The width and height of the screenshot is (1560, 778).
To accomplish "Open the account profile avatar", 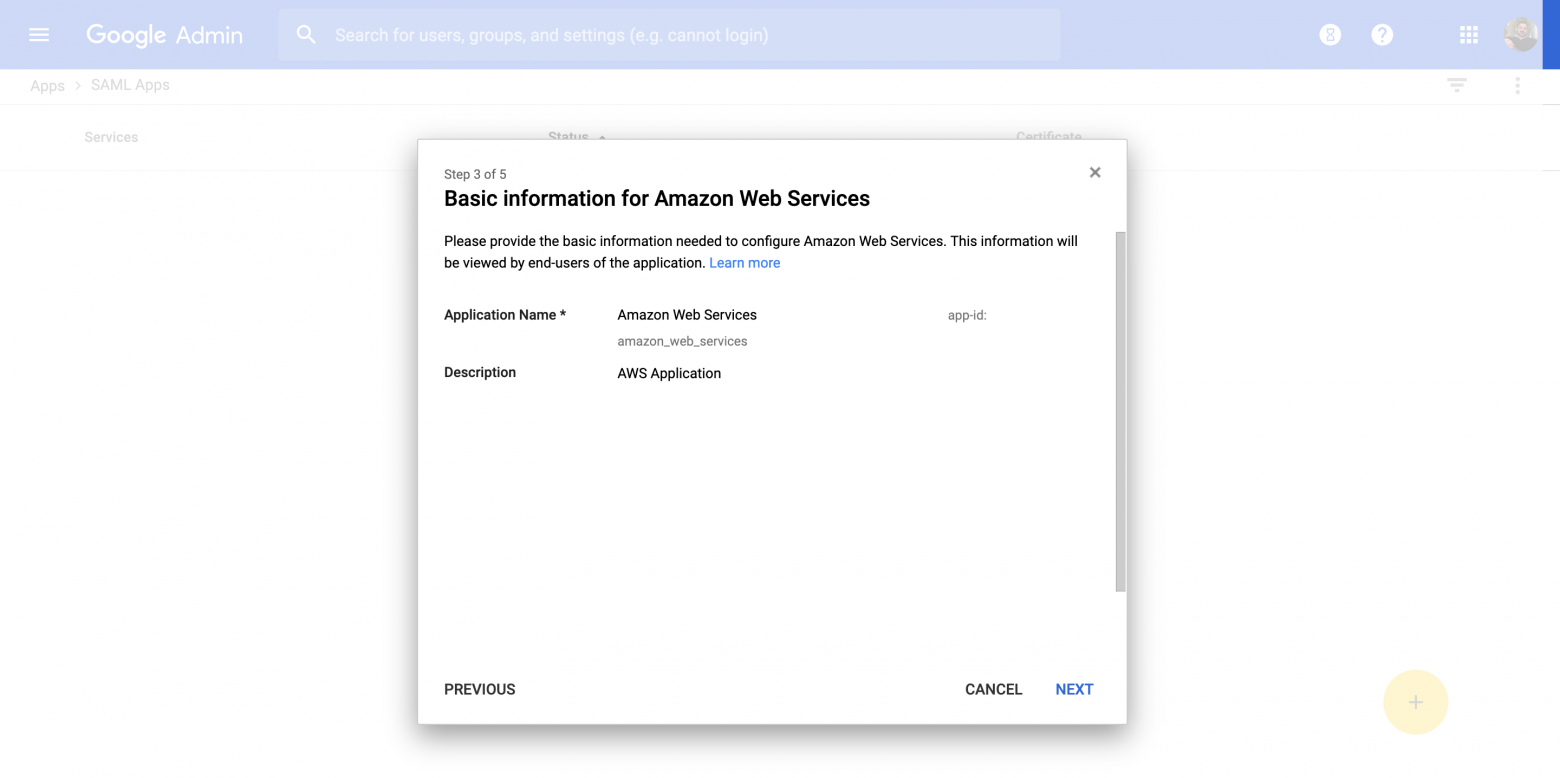I will coord(1521,35).
